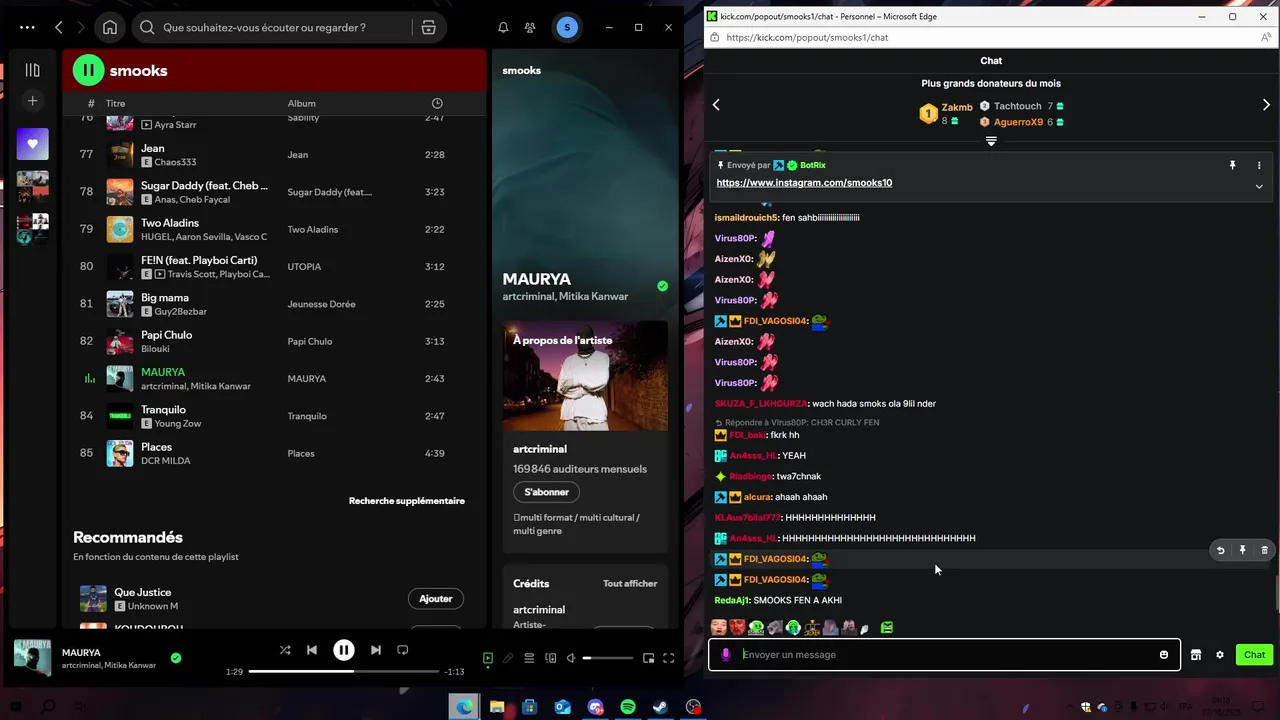Open Spotify from the Windows taskbar

tap(628, 707)
